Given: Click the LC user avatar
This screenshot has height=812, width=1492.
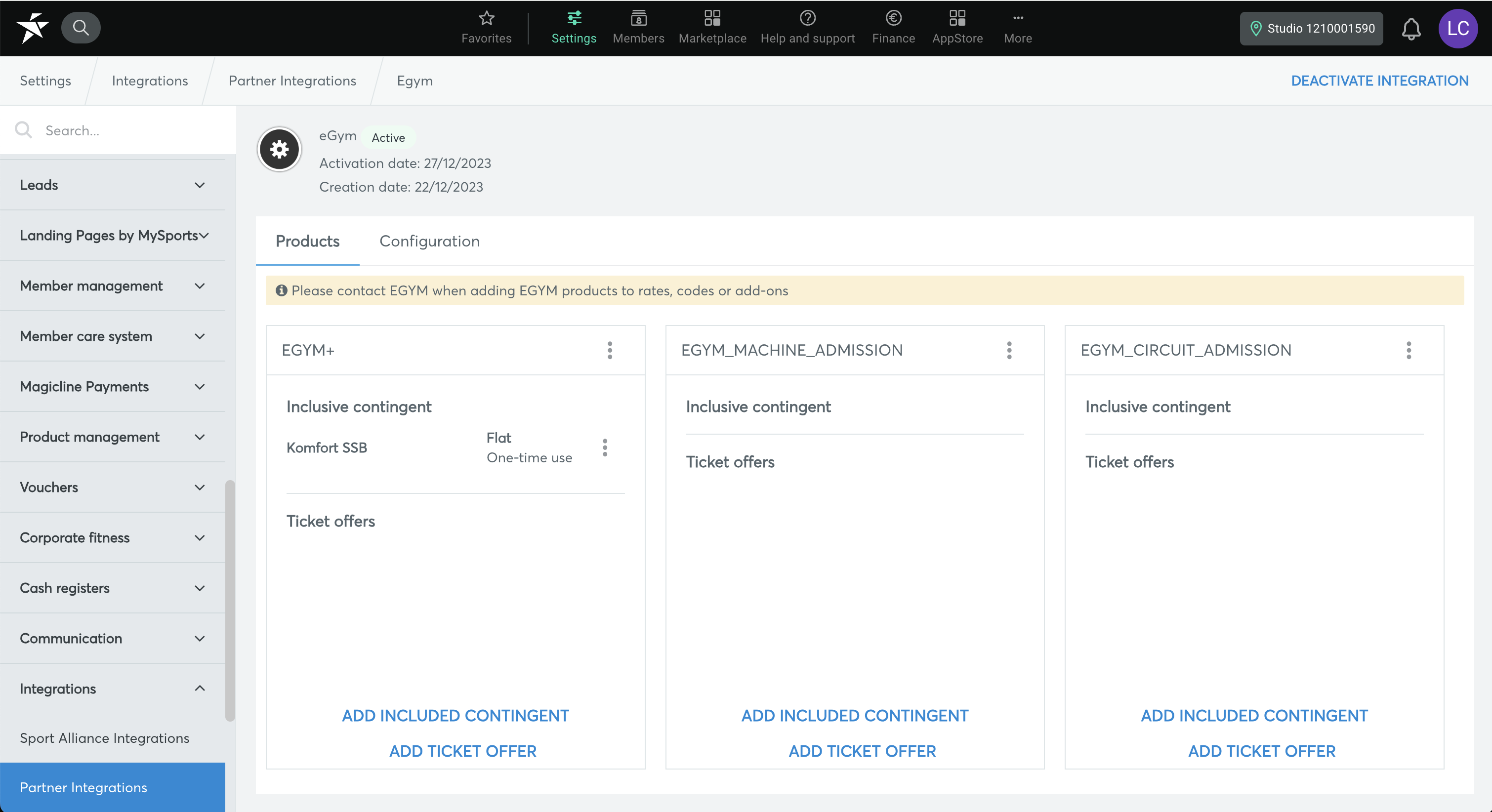Looking at the screenshot, I should click(x=1457, y=28).
